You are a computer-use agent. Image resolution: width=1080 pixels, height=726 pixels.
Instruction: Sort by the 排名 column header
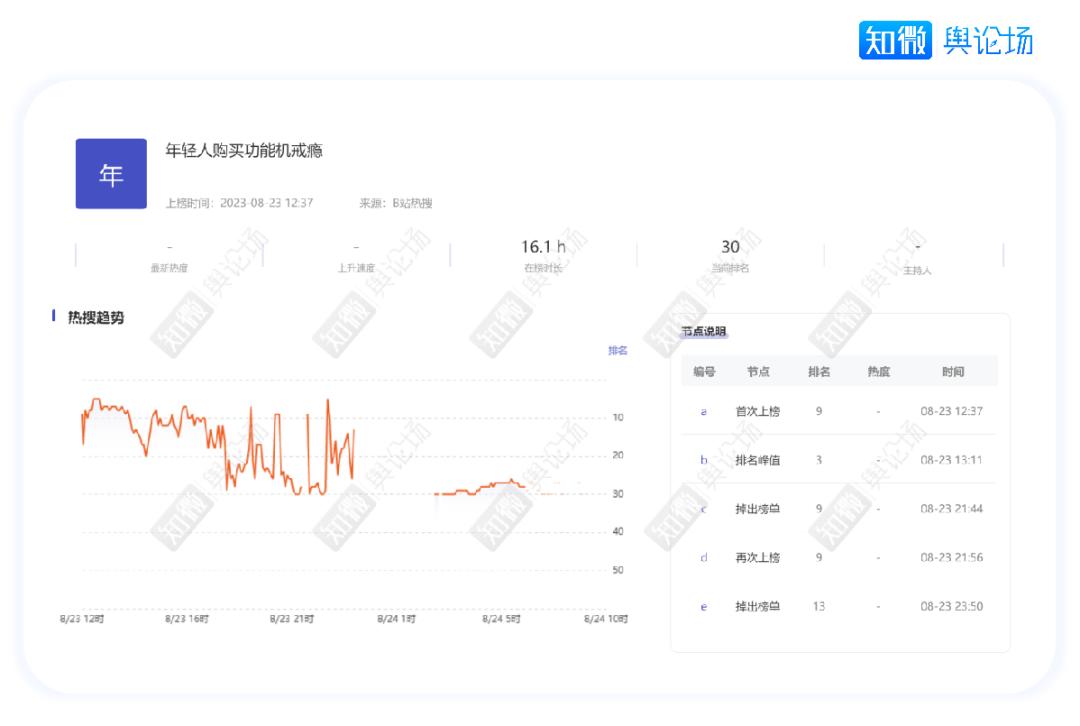(819, 372)
